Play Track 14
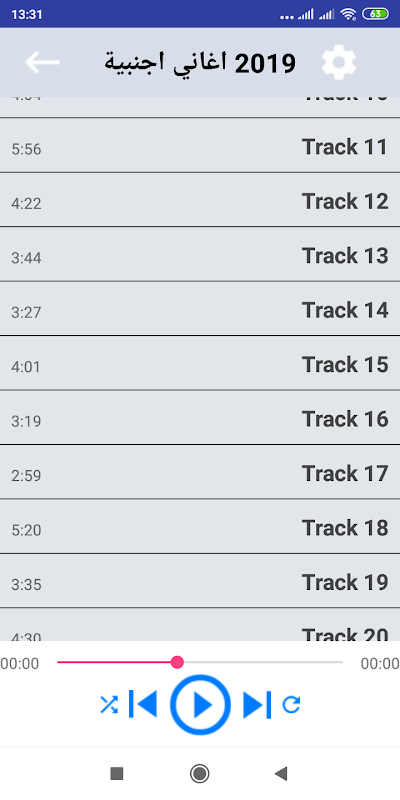 click(x=200, y=309)
